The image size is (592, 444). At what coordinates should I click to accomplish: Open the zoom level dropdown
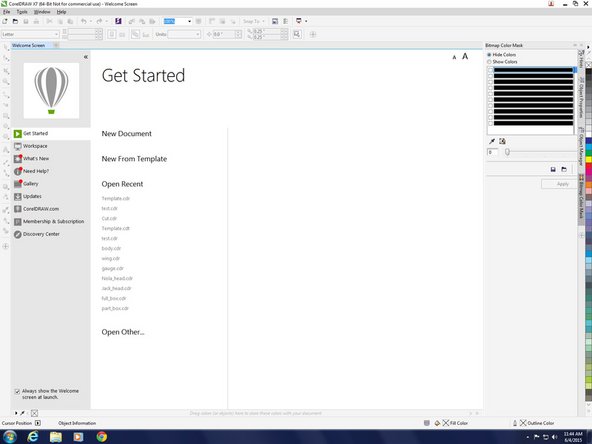(x=189, y=21)
